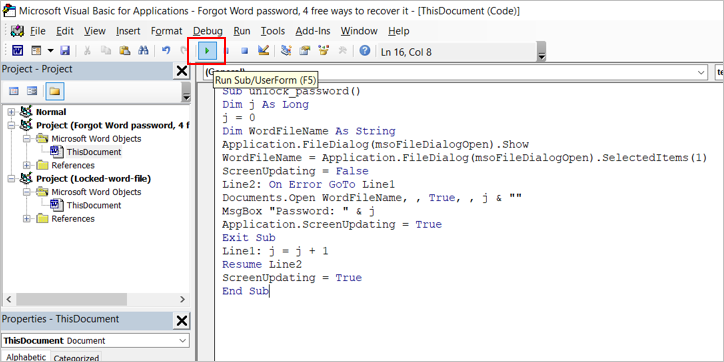Click Project pane scroll right arrow
Viewport: 724px width, 362px height.
182,299
